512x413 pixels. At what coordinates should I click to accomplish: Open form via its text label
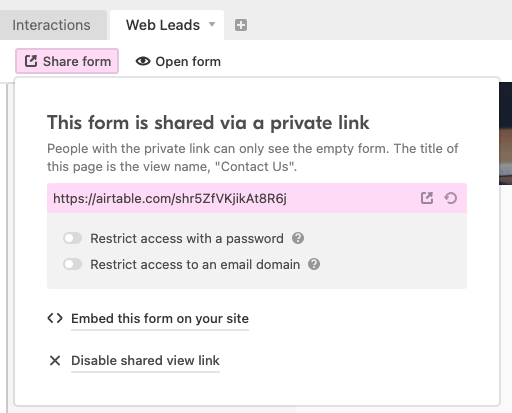tap(188, 62)
